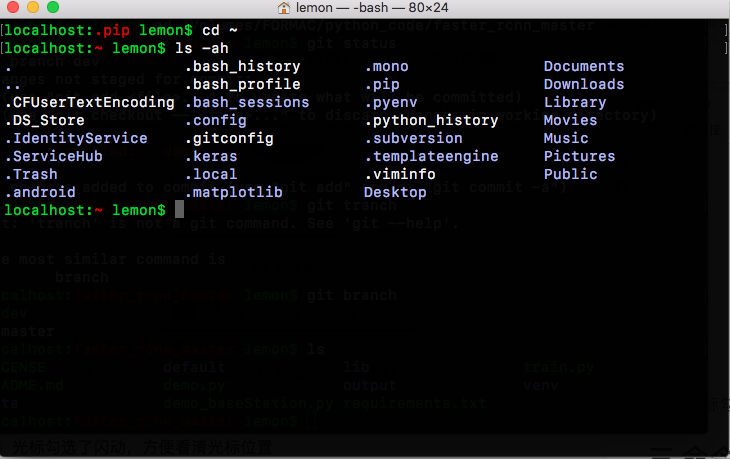Select the 'Documents' directory entry
The image size is (730, 459).
click(x=584, y=67)
